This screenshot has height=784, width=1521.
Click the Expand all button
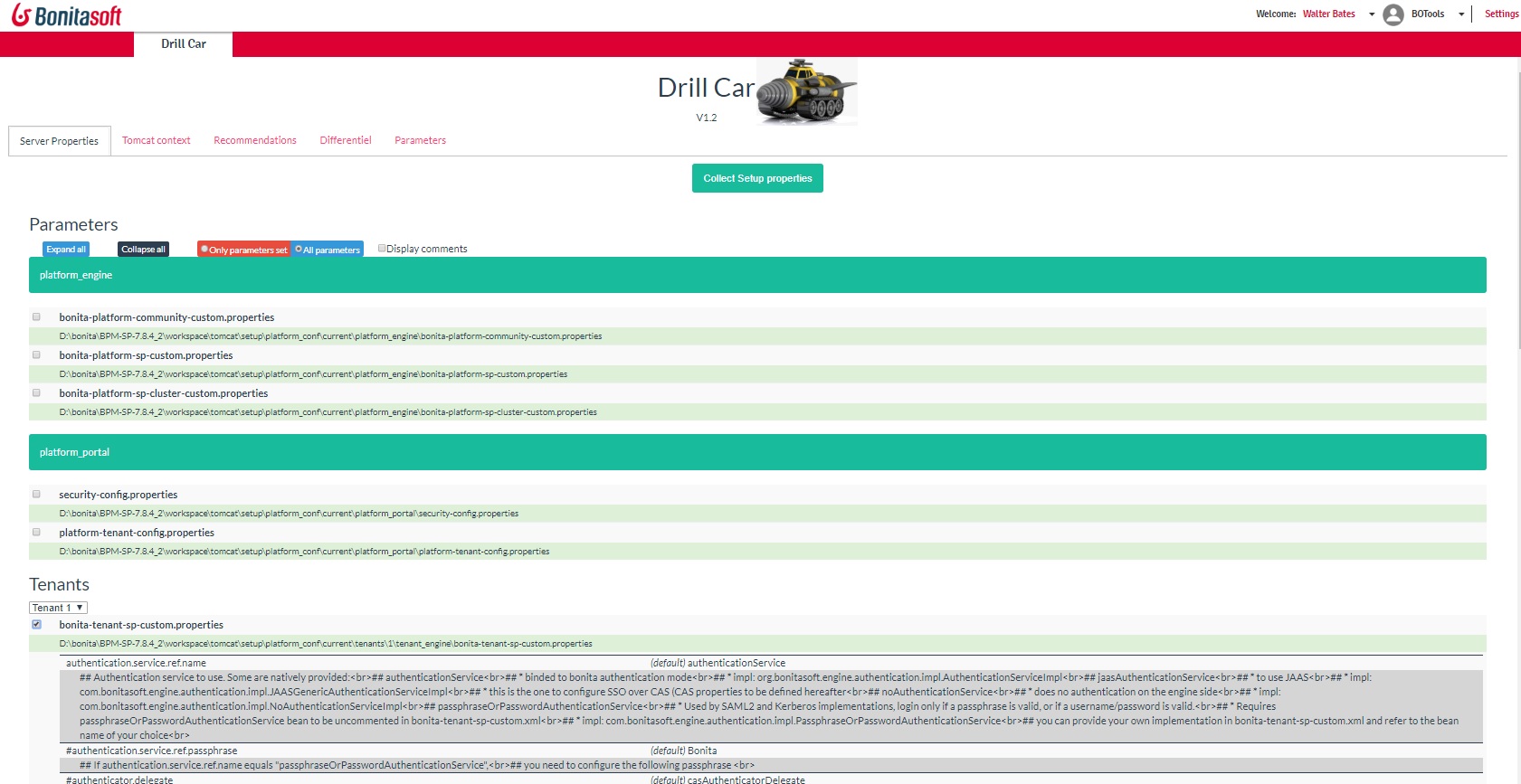[66, 250]
